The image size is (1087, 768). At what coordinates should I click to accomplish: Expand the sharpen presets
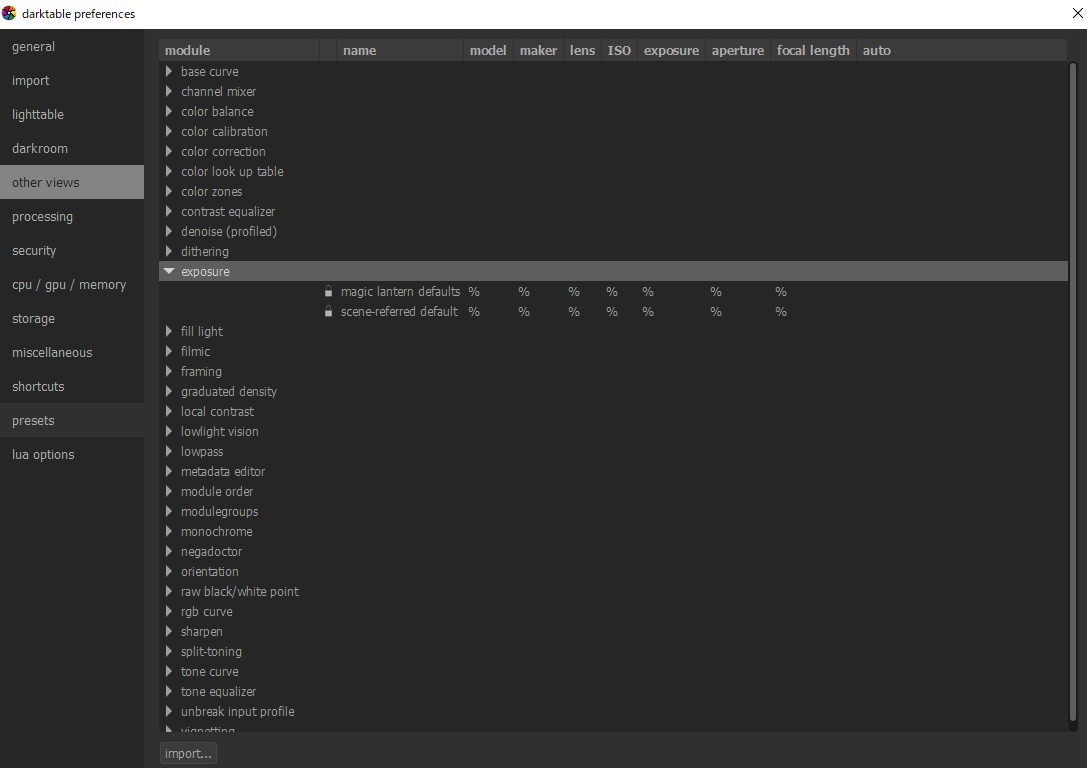(x=168, y=631)
